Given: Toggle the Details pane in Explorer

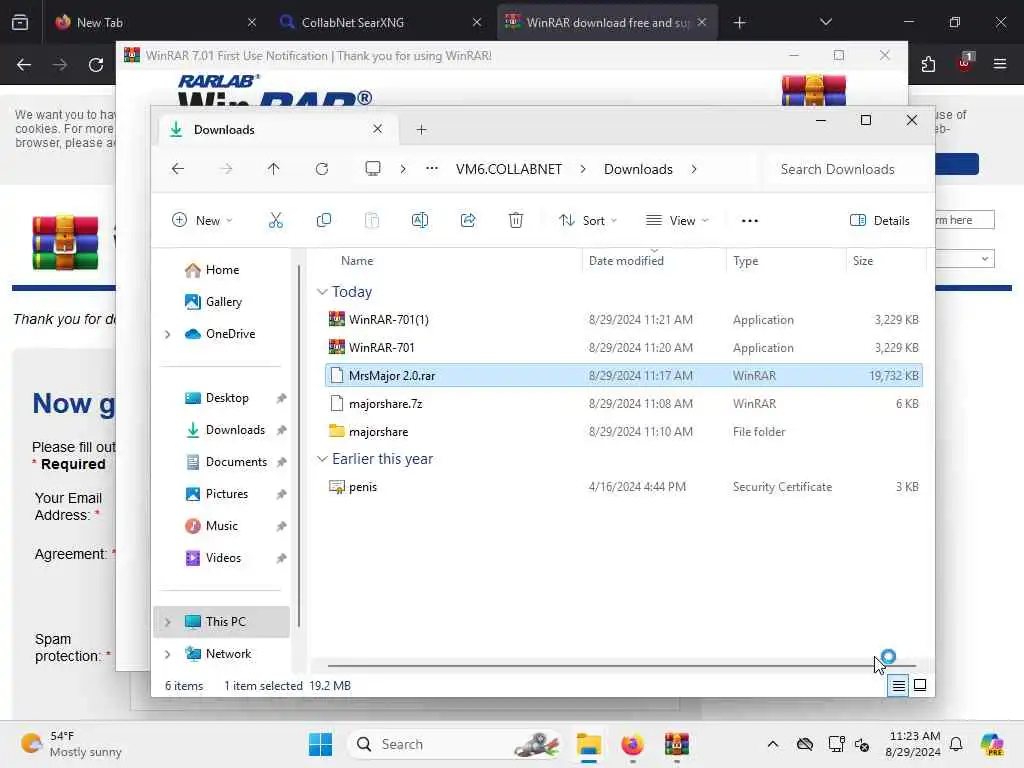Looking at the screenshot, I should [x=880, y=221].
